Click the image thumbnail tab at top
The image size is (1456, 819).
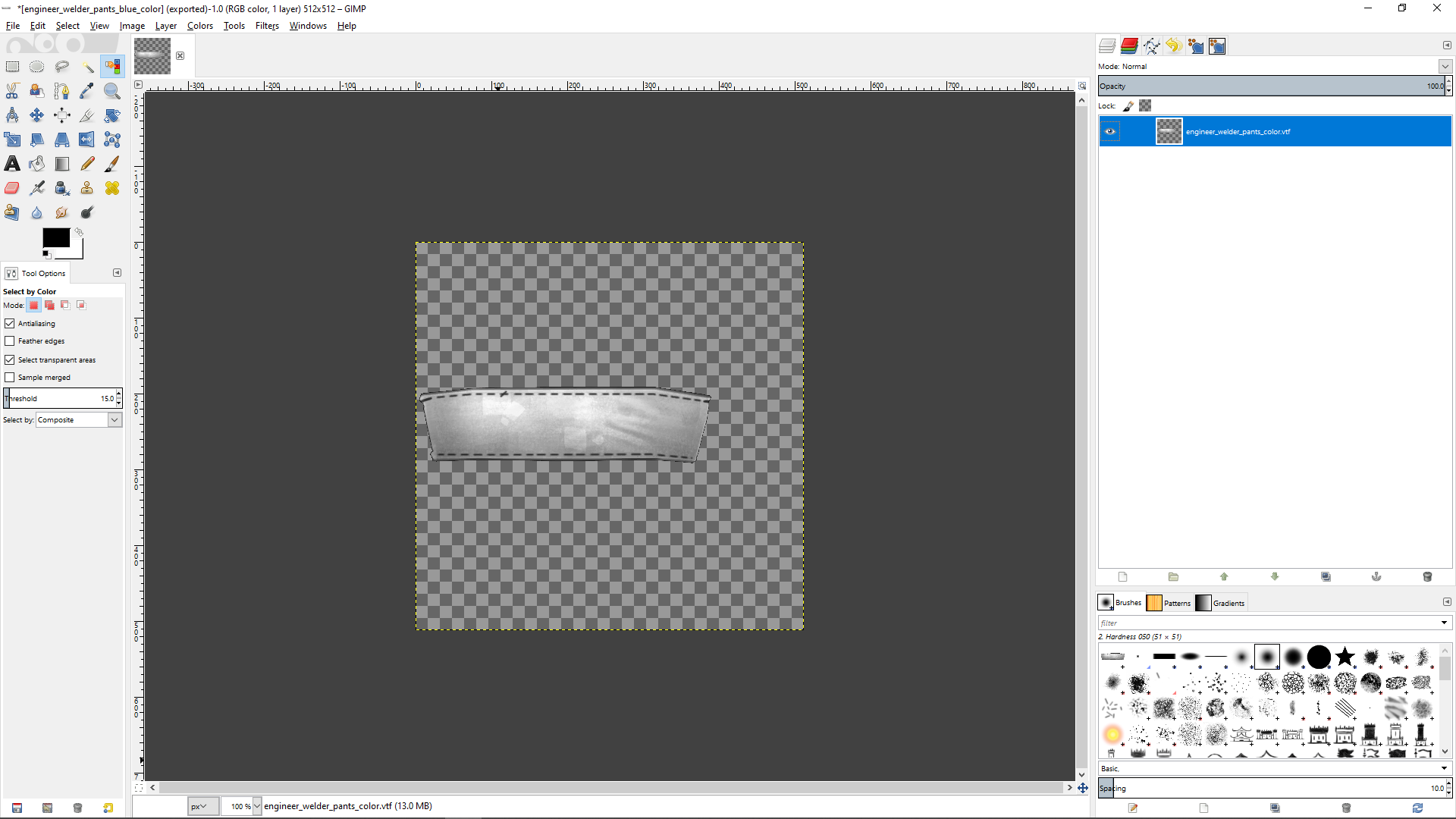tap(152, 56)
